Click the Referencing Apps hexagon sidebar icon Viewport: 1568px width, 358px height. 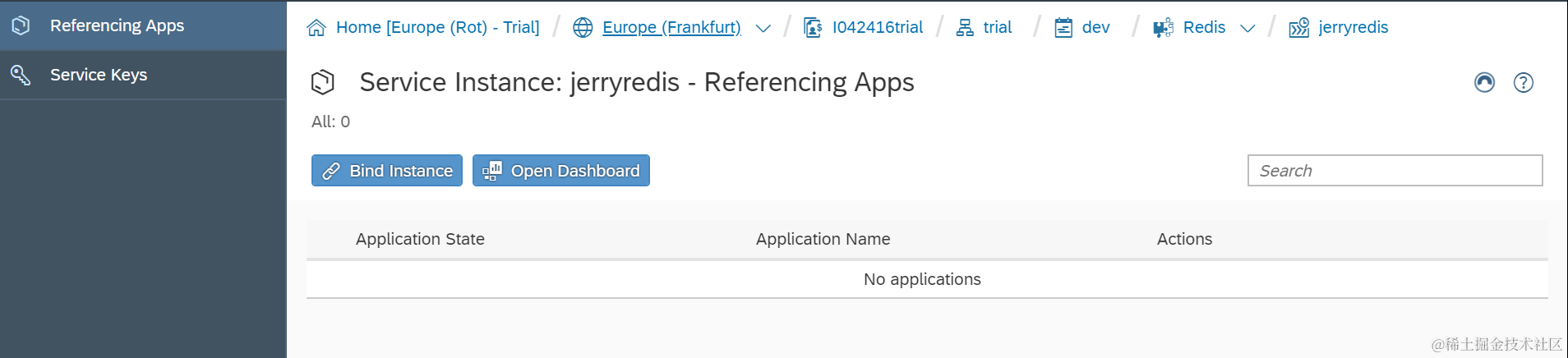click(x=21, y=25)
